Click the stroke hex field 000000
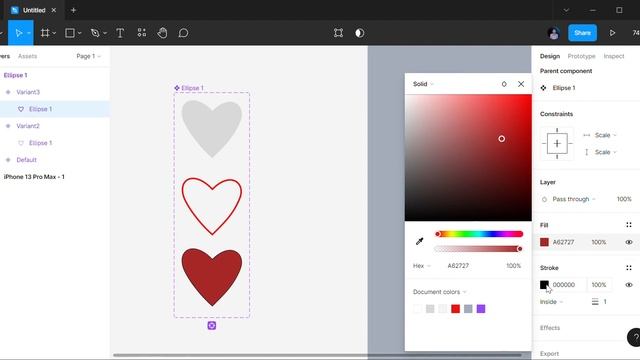This screenshot has width=640, height=360. (564, 285)
